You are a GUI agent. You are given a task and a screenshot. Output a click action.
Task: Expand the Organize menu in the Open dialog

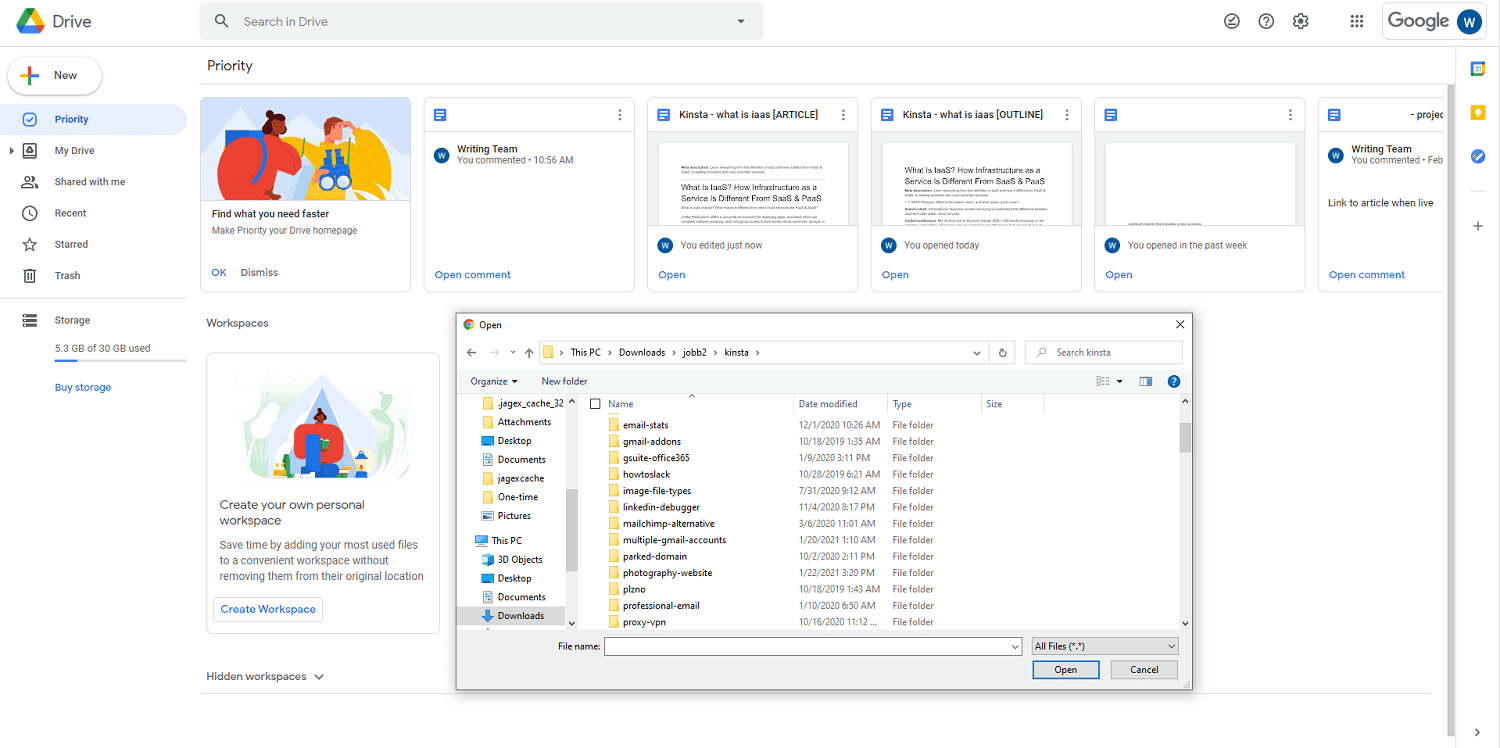click(x=493, y=381)
